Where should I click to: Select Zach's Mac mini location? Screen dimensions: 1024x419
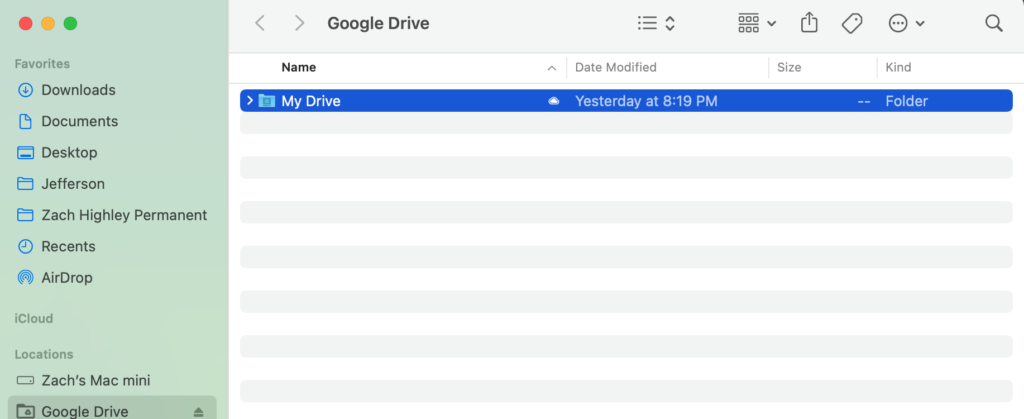tap(84, 380)
